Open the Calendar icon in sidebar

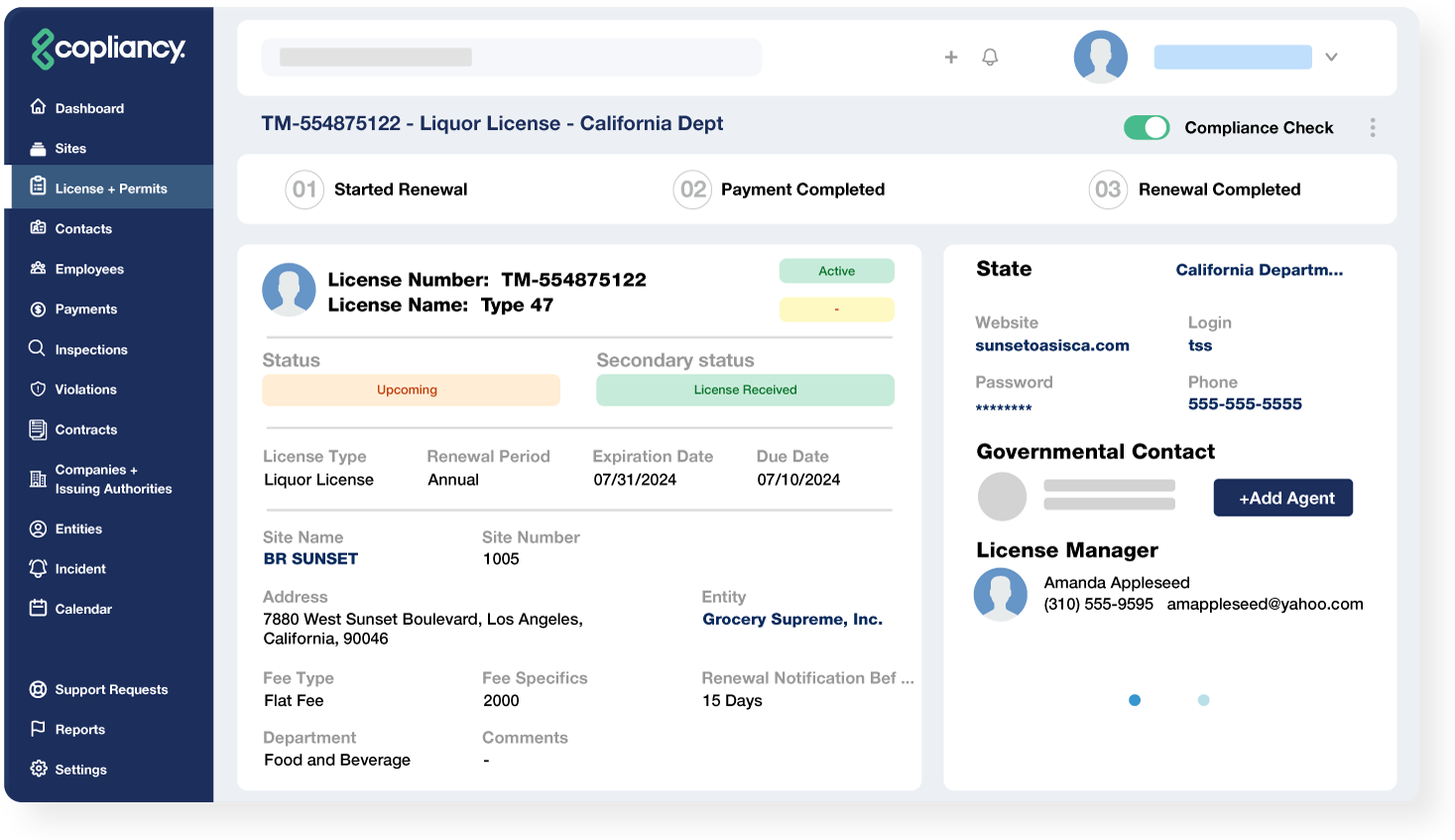(38, 608)
